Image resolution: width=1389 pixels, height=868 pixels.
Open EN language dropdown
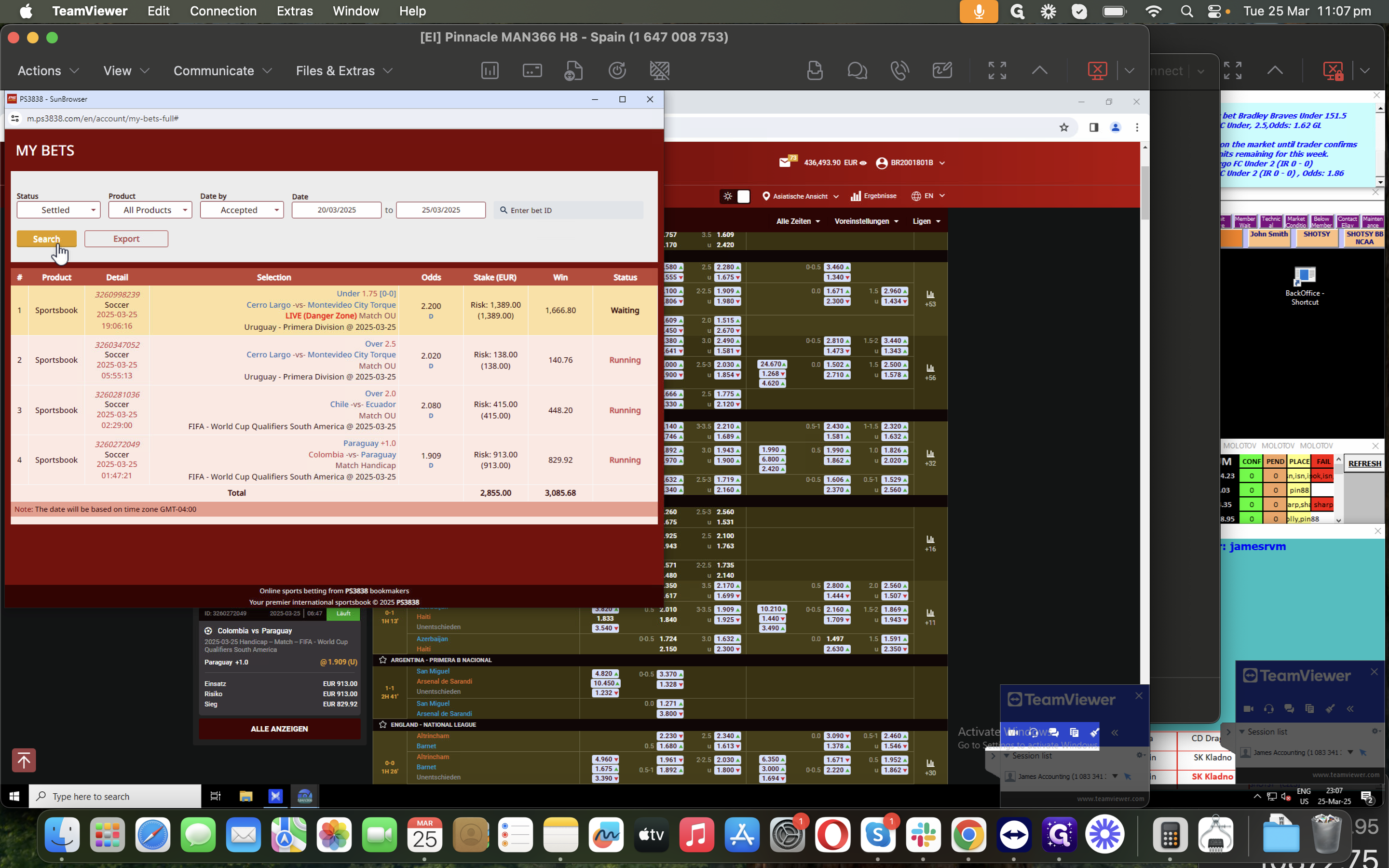click(x=927, y=196)
